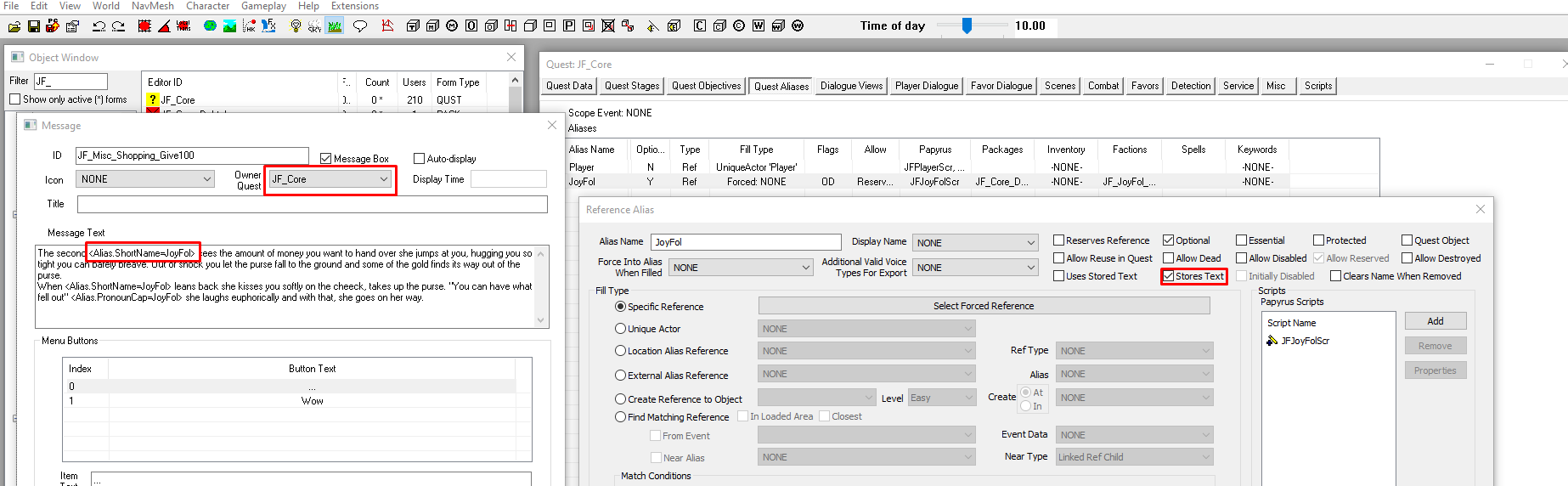Click the red navmesh triangle icon
Viewport: 1568px width, 486px height.
click(387, 26)
